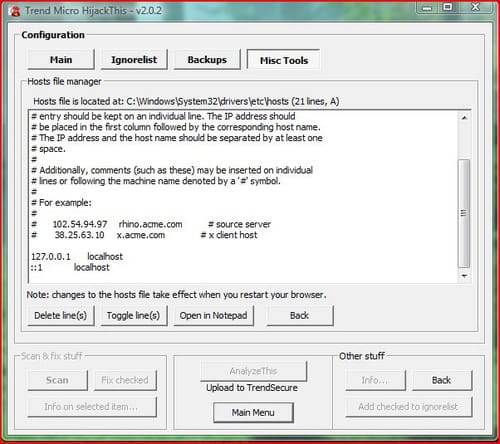Screen dimensions: 500x444
Task: Click Upload to TrendSecure label
Action: pyautogui.click(x=252, y=388)
